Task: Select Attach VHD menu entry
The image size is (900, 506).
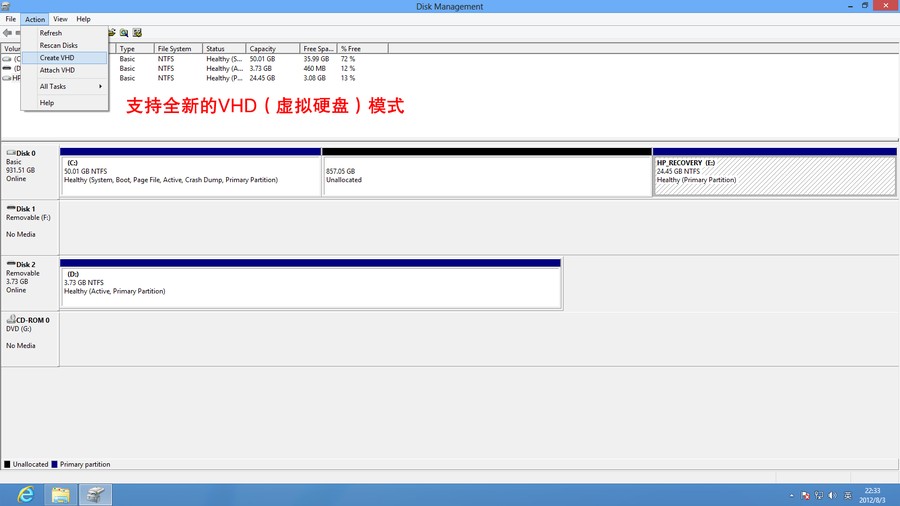Action: pyautogui.click(x=57, y=70)
